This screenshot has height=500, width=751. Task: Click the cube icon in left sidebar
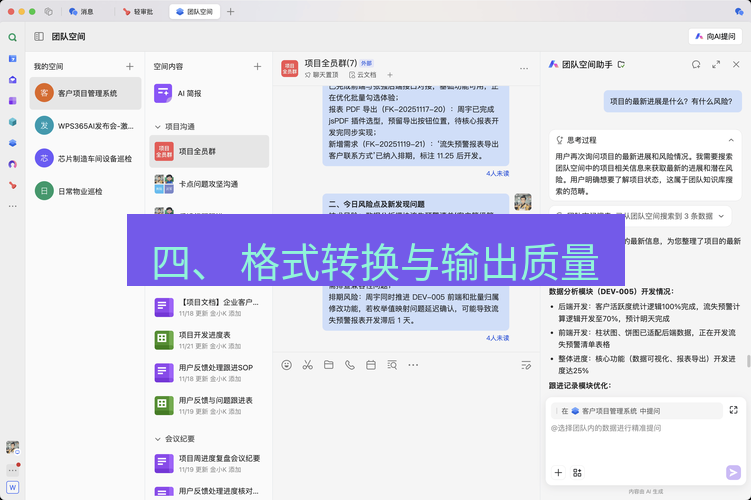[x=12, y=122]
